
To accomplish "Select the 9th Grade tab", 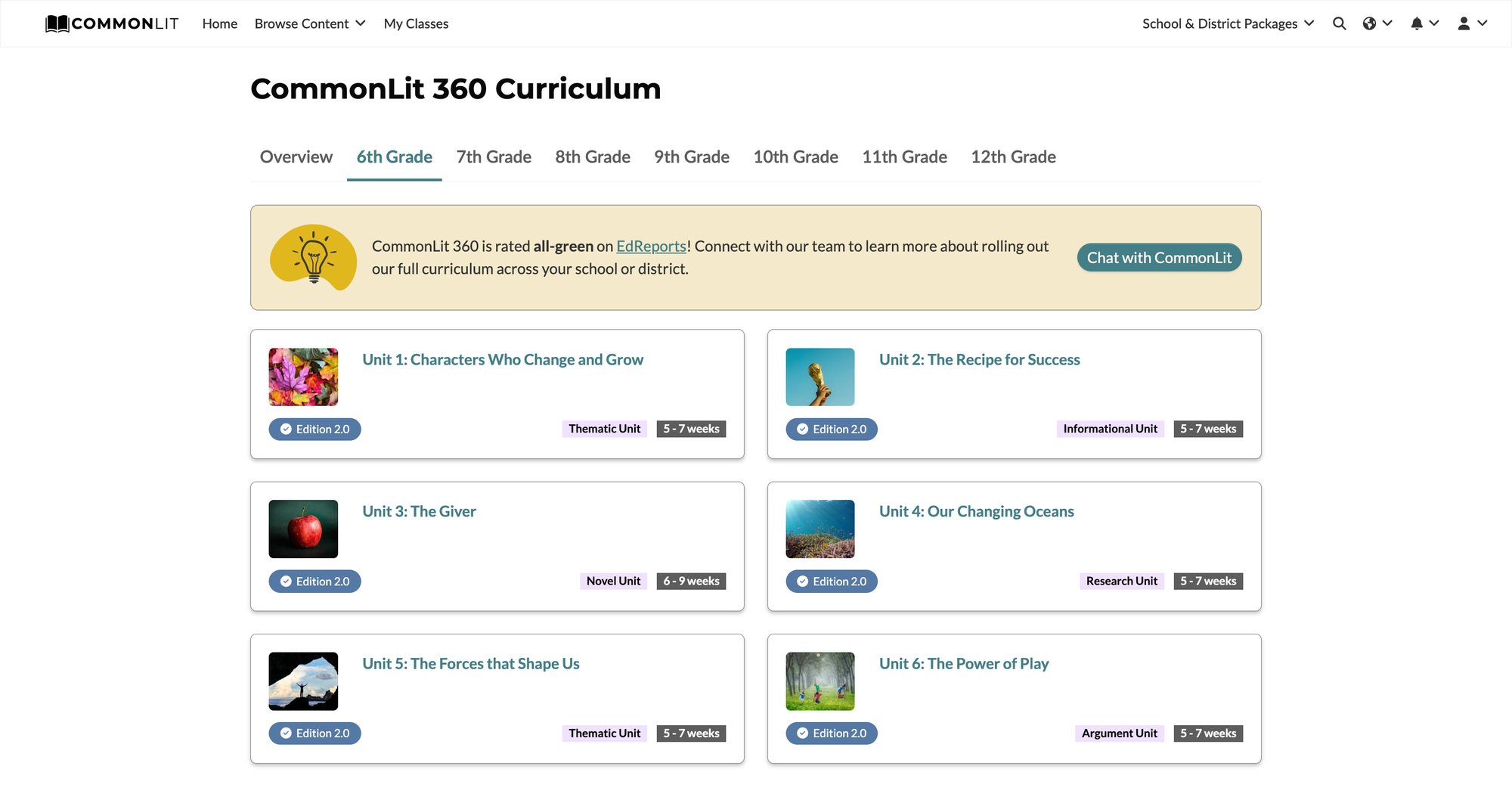I will click(692, 157).
